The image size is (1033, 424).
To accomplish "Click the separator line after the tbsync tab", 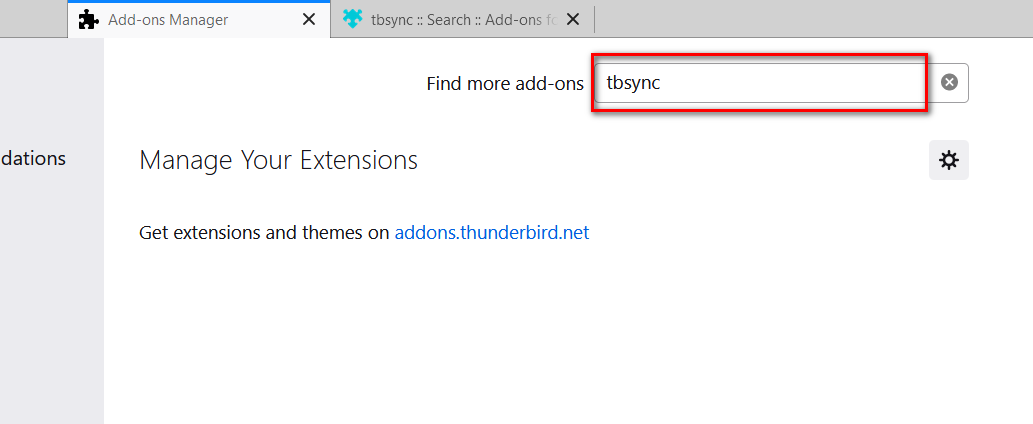I will (594, 20).
